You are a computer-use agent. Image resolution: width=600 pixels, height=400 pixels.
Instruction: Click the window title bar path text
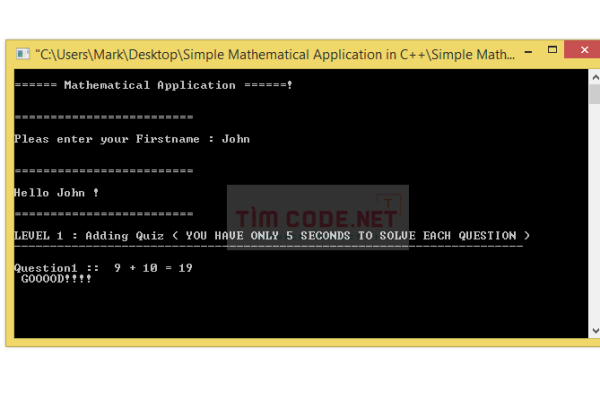[x=275, y=55]
